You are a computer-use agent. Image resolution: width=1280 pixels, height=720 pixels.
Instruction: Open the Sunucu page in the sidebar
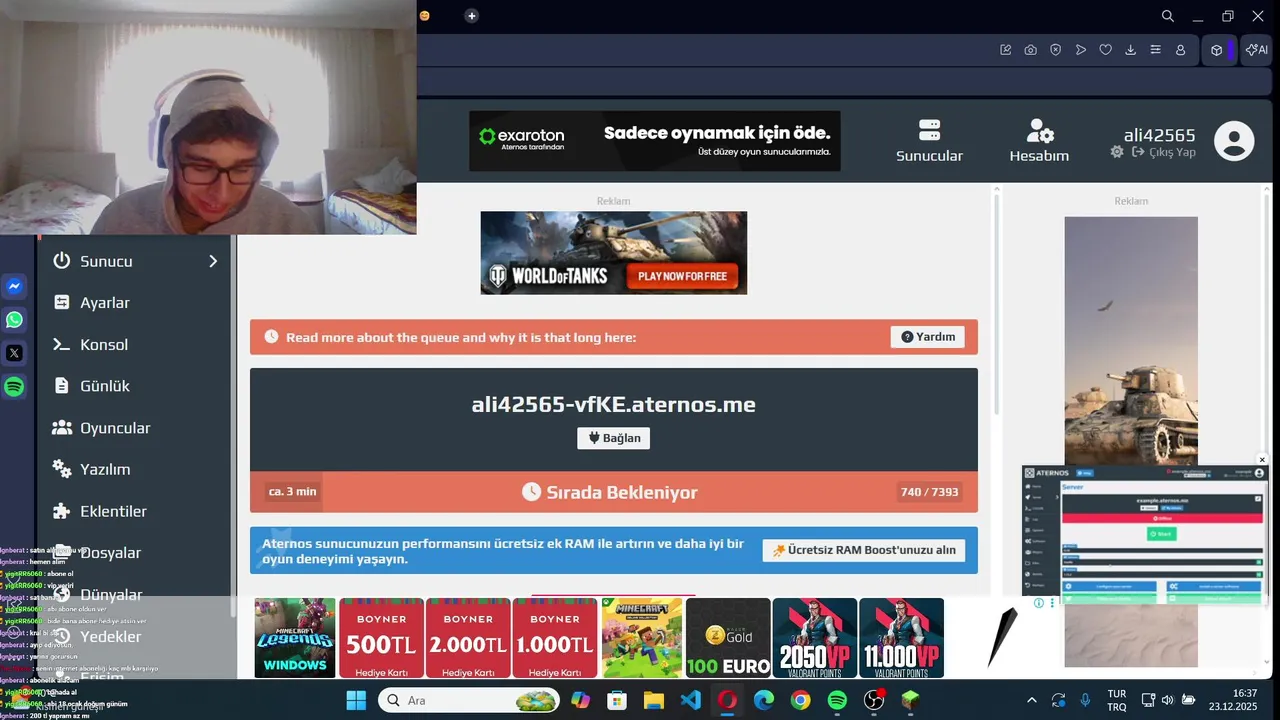(x=134, y=261)
